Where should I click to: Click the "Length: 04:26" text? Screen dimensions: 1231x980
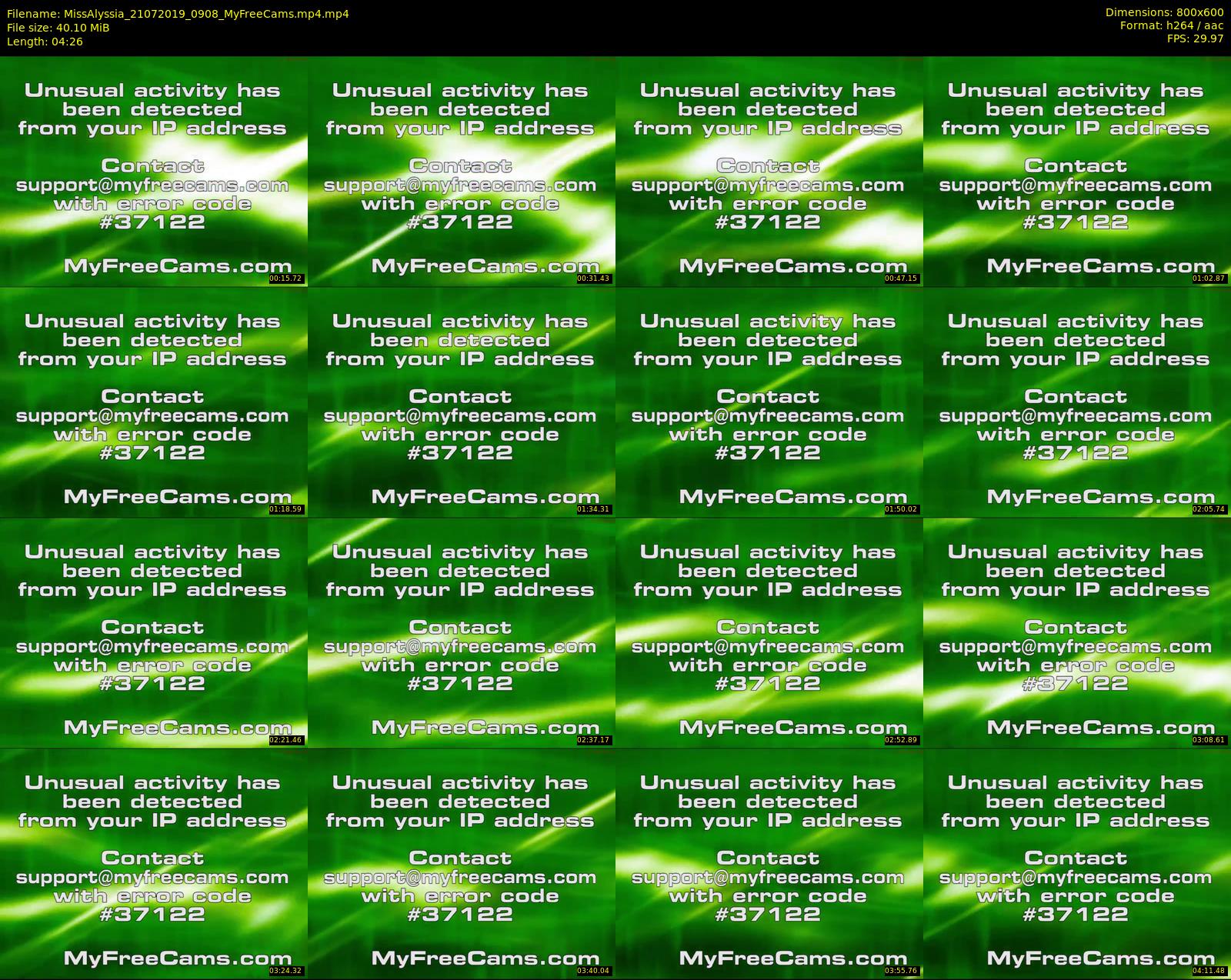pyautogui.click(x=45, y=42)
